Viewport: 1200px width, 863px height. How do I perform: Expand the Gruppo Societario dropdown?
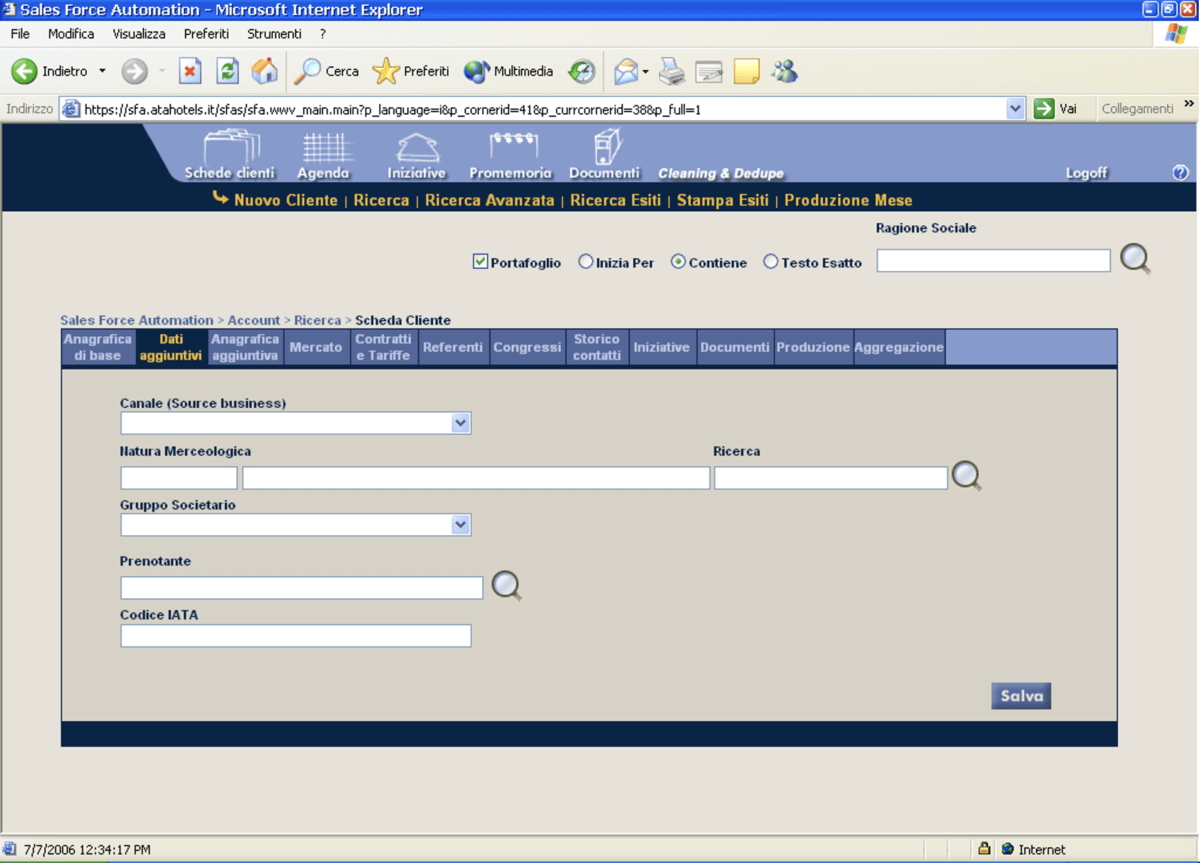pos(460,524)
